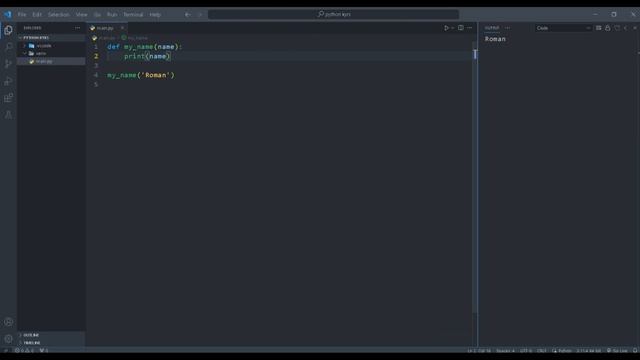Open Output panel overflow ellipsis

coord(507,28)
